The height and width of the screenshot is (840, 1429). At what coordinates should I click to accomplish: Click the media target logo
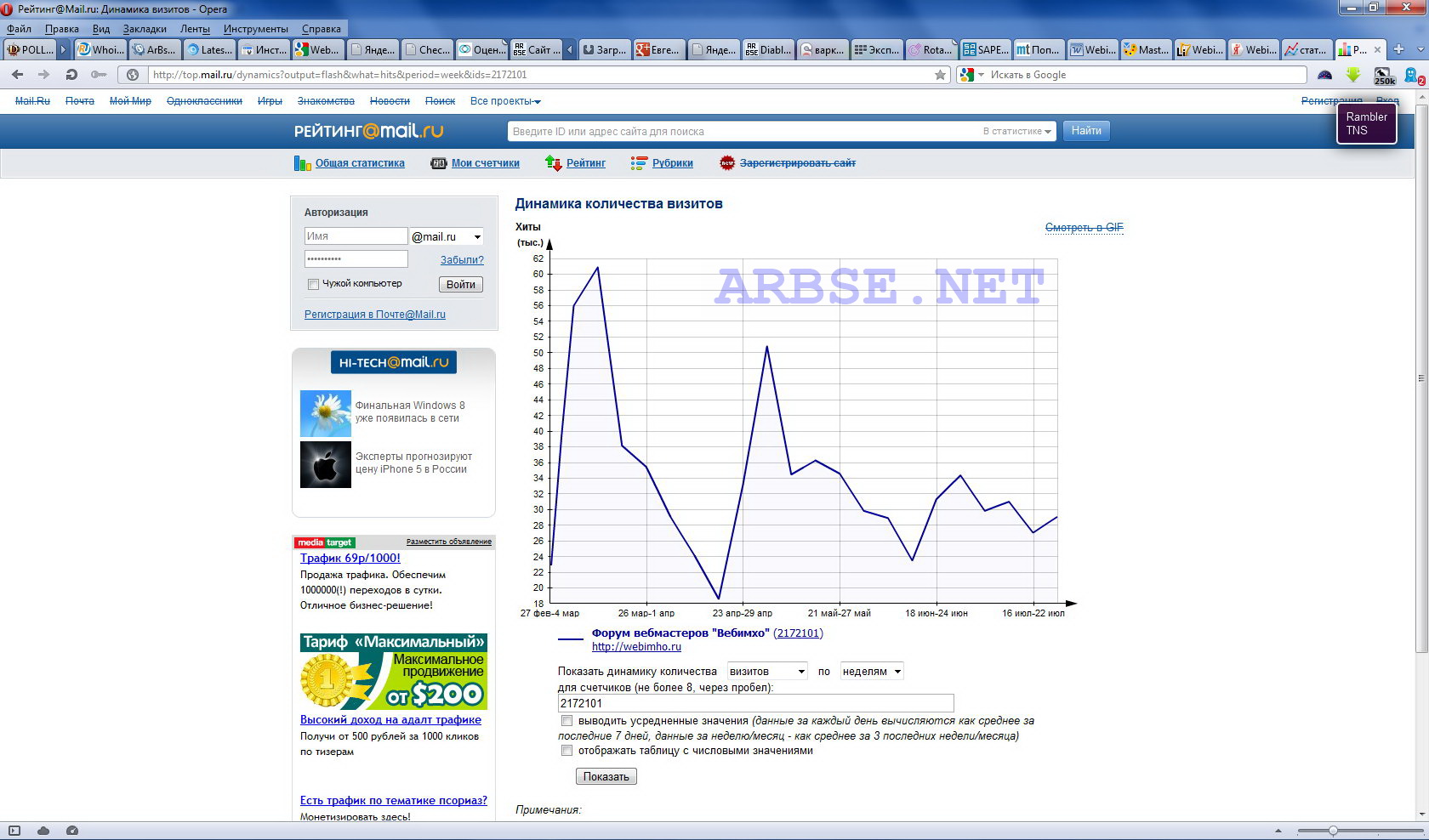click(324, 542)
